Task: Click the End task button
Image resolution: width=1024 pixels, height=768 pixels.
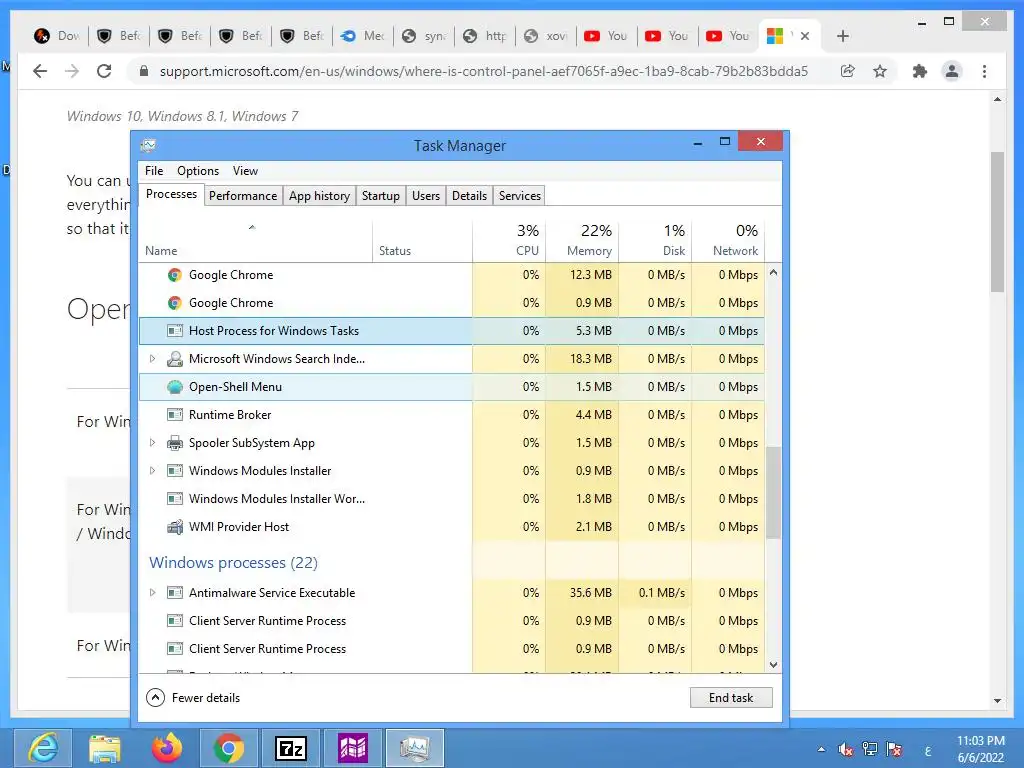Action: pos(731,697)
